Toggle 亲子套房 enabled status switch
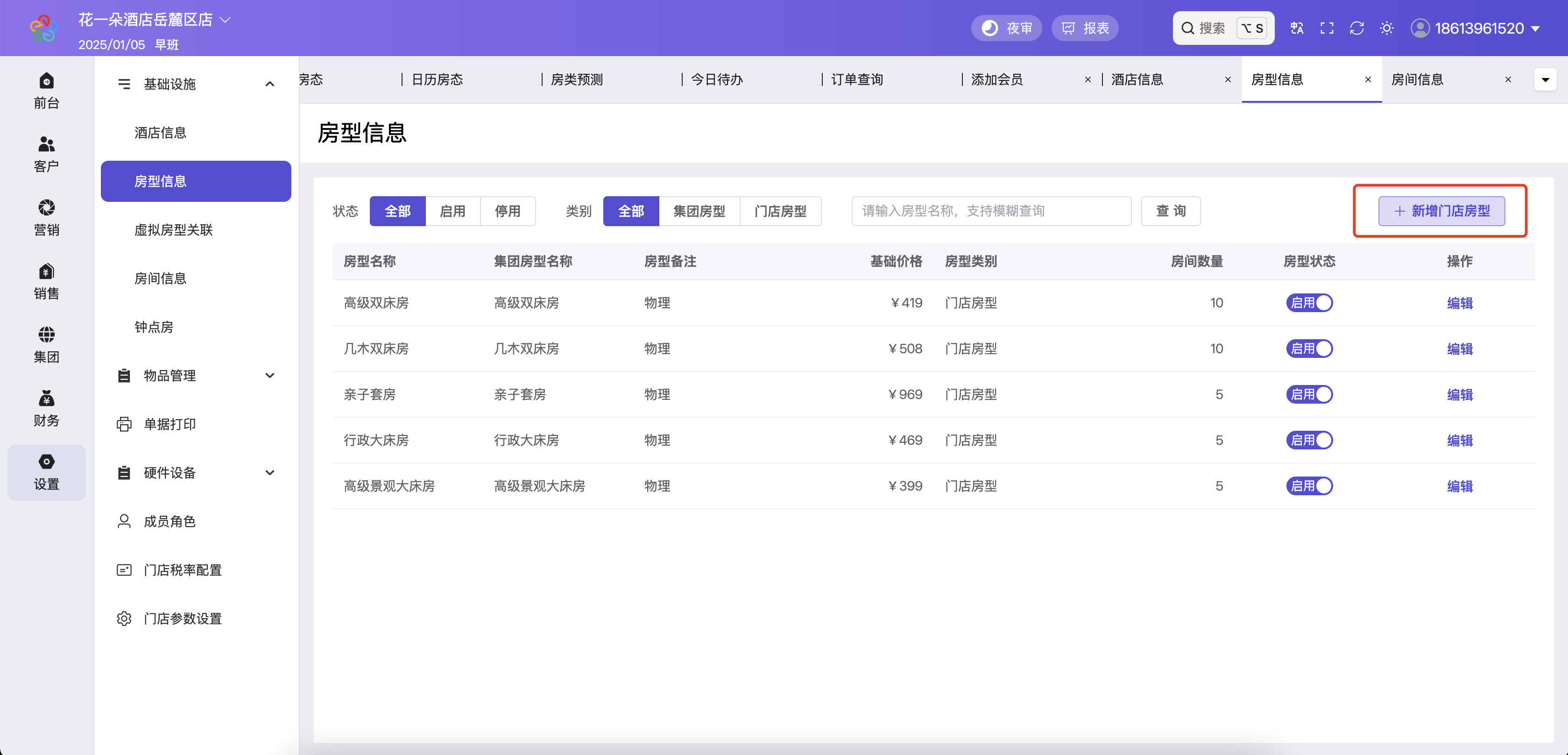Viewport: 1568px width, 755px height. (1309, 394)
